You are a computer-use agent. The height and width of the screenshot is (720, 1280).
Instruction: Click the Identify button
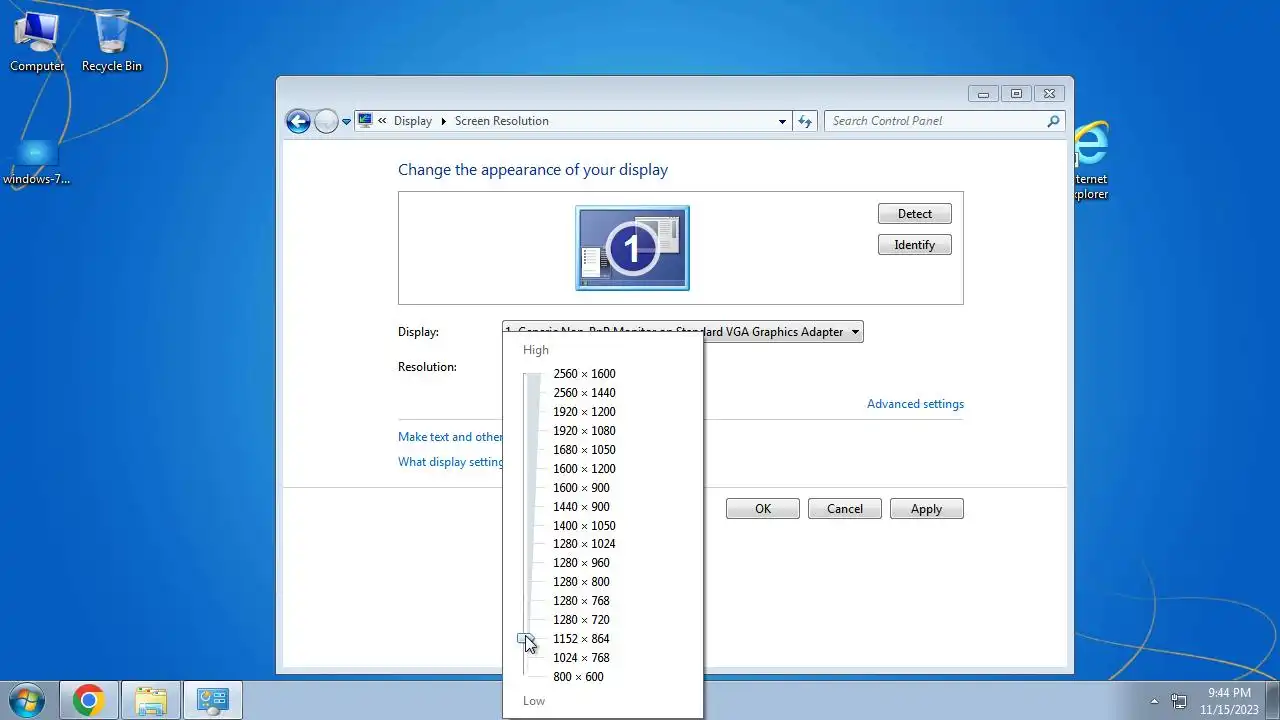[x=914, y=245]
